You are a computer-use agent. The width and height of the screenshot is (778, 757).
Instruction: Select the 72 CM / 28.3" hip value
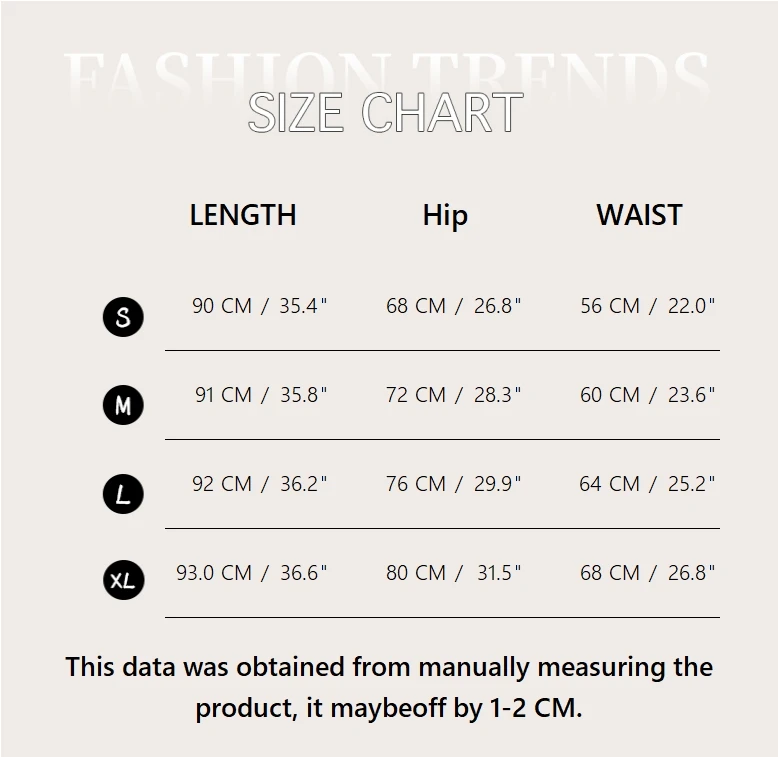coord(454,395)
